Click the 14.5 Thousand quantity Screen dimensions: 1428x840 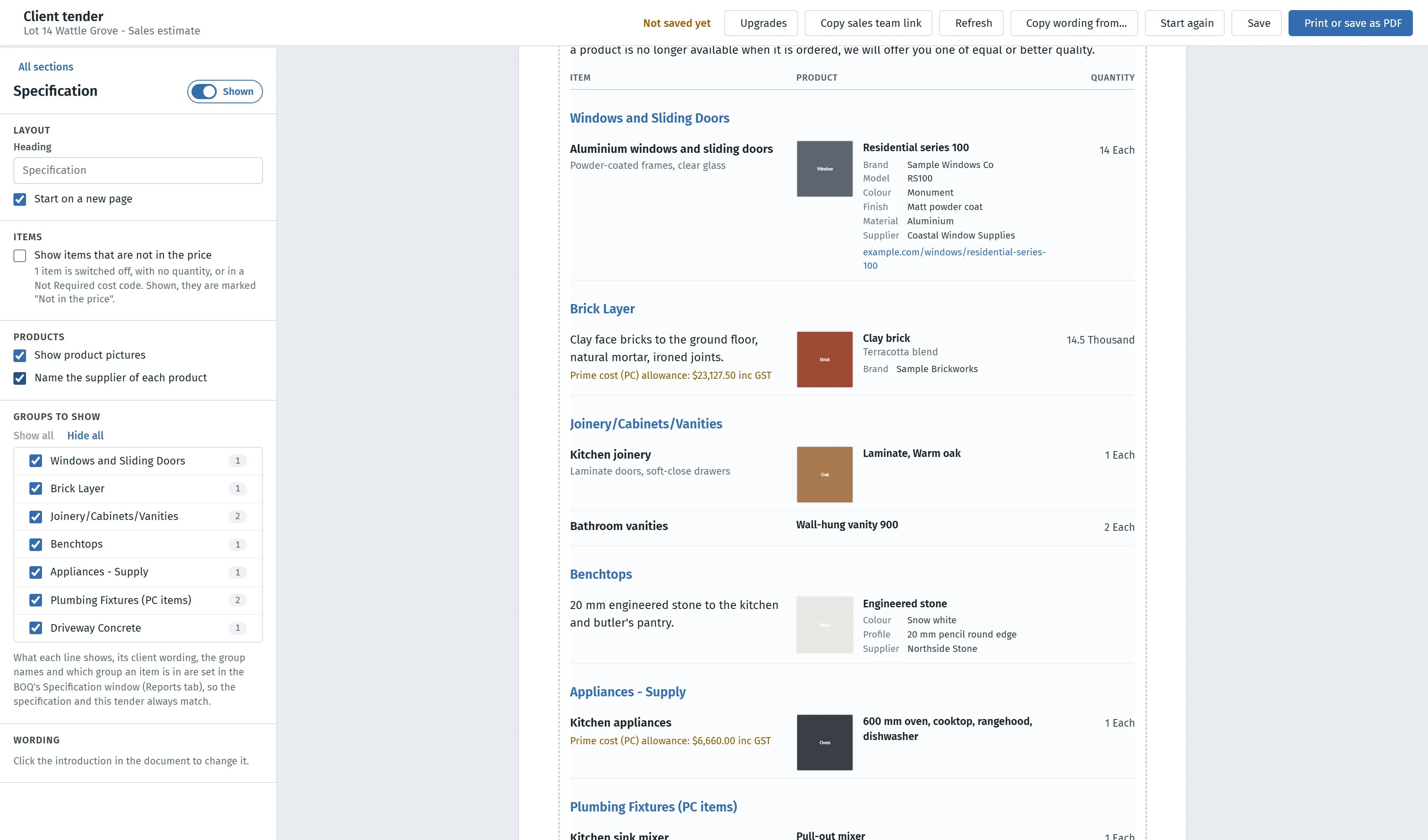pyautogui.click(x=1100, y=340)
